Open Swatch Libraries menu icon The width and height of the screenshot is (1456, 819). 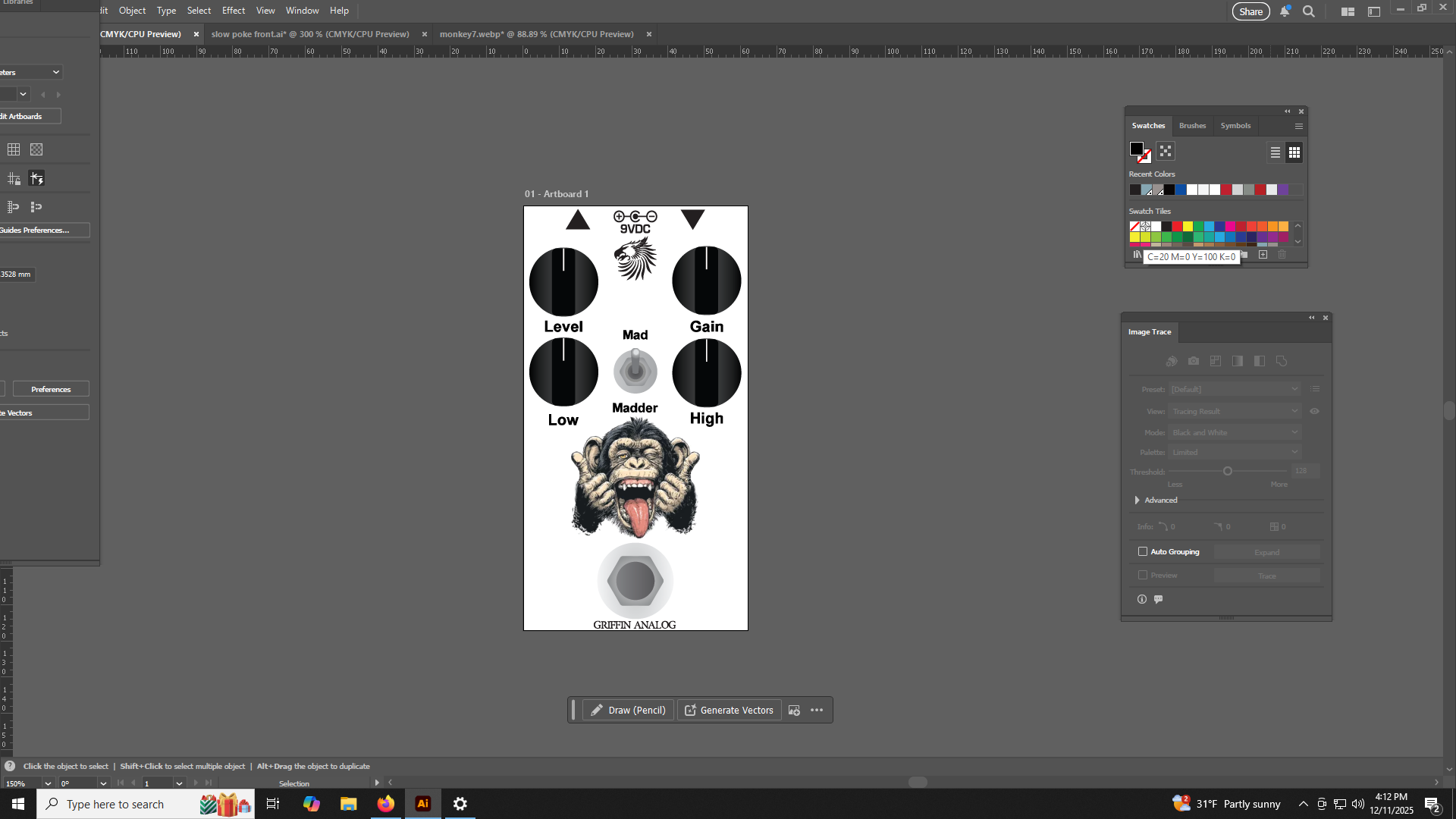point(1137,255)
